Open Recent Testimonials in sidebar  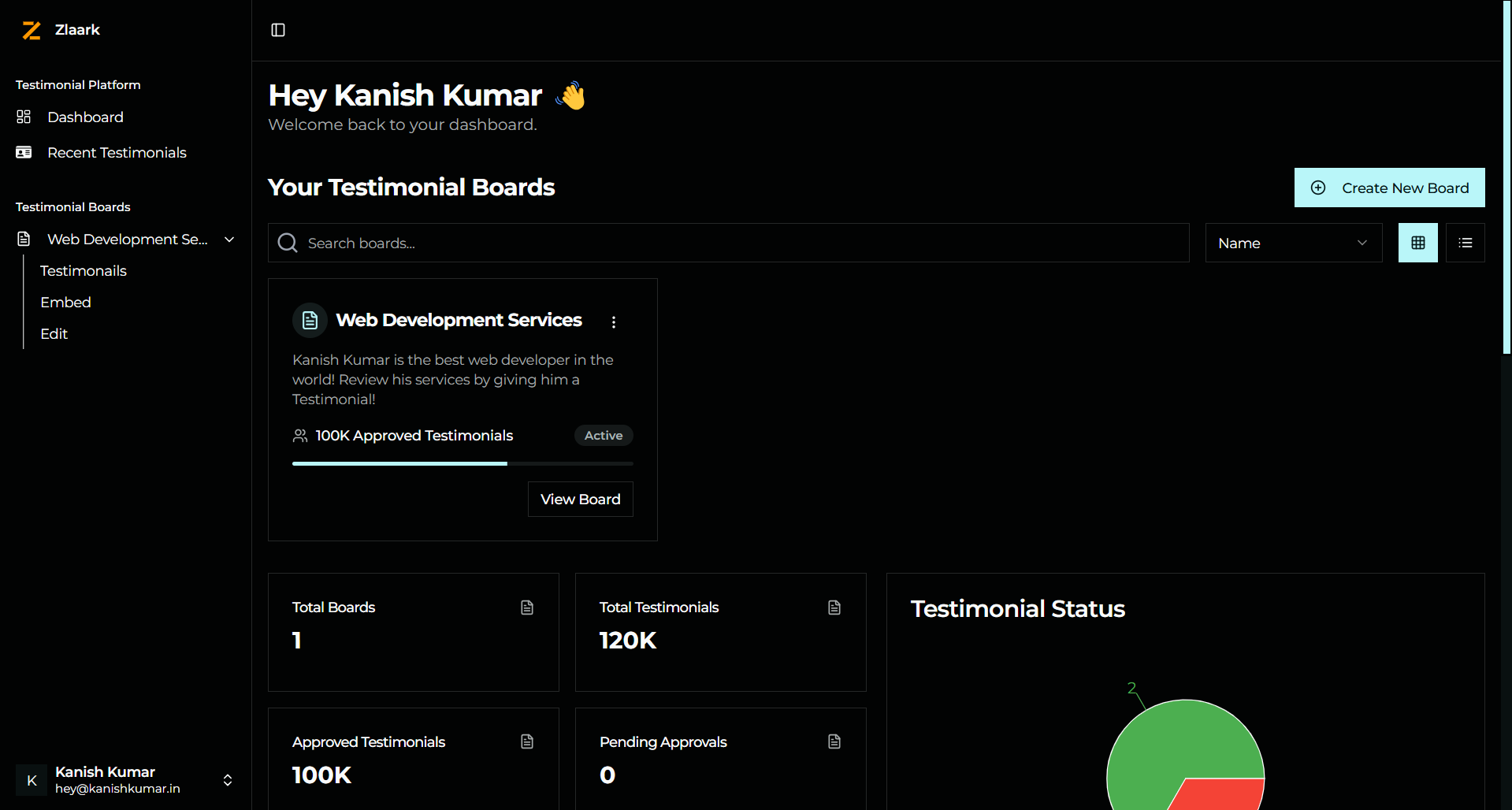[117, 153]
